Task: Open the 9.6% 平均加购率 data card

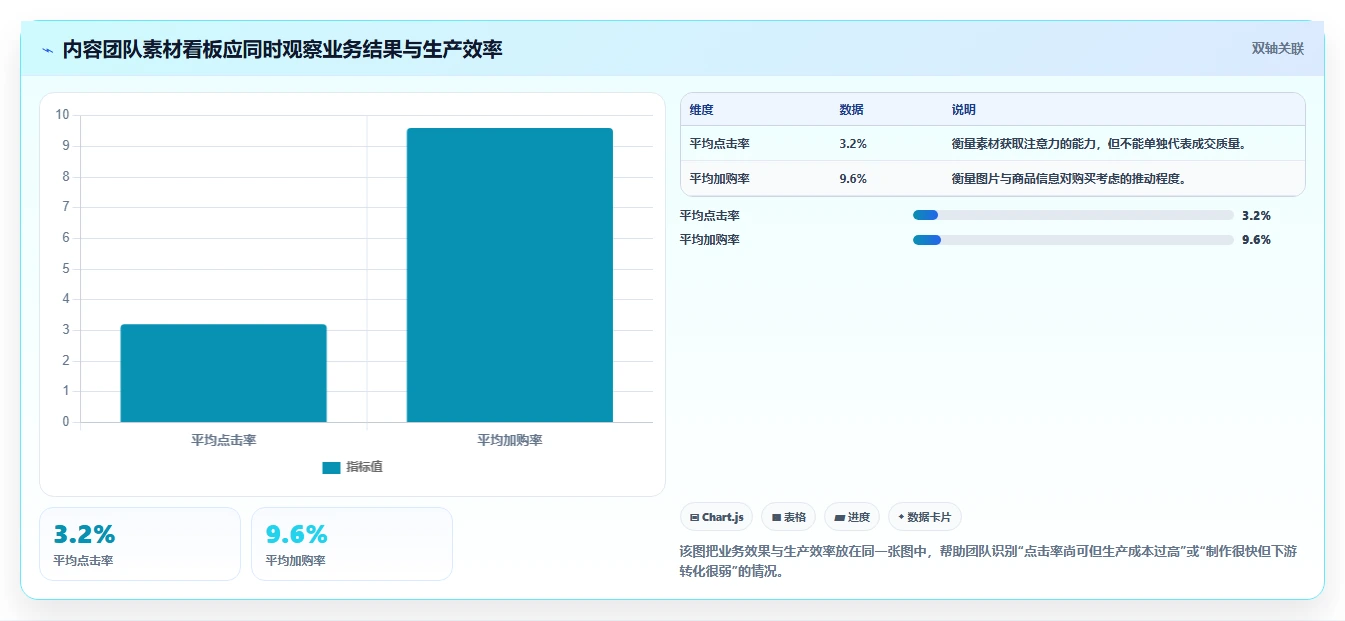Action: 352,544
